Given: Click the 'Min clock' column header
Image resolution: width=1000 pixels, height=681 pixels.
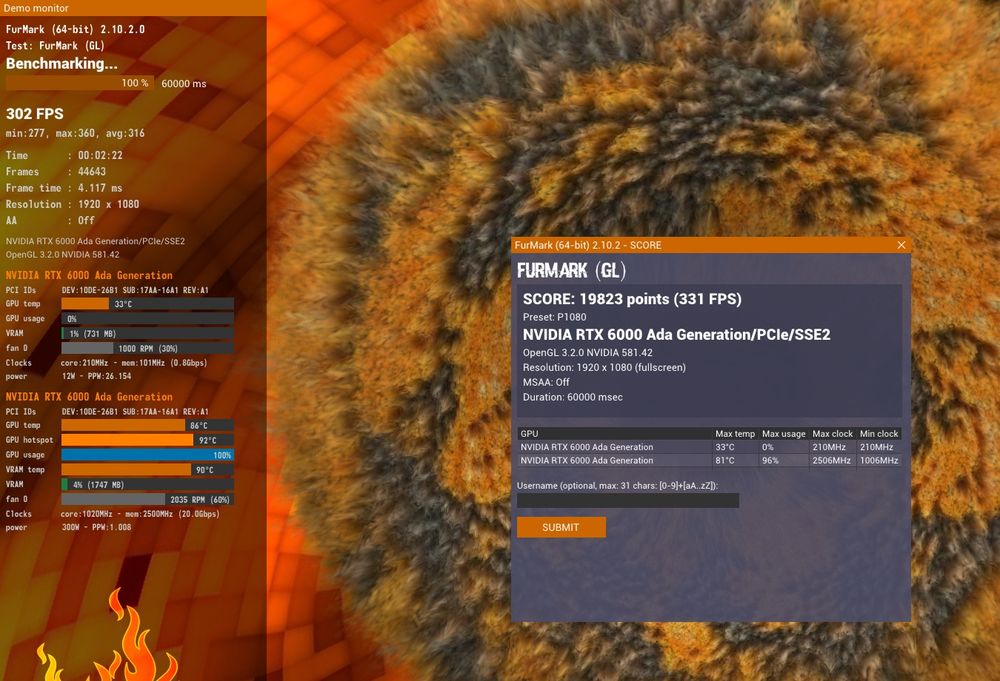Looking at the screenshot, I should (879, 434).
